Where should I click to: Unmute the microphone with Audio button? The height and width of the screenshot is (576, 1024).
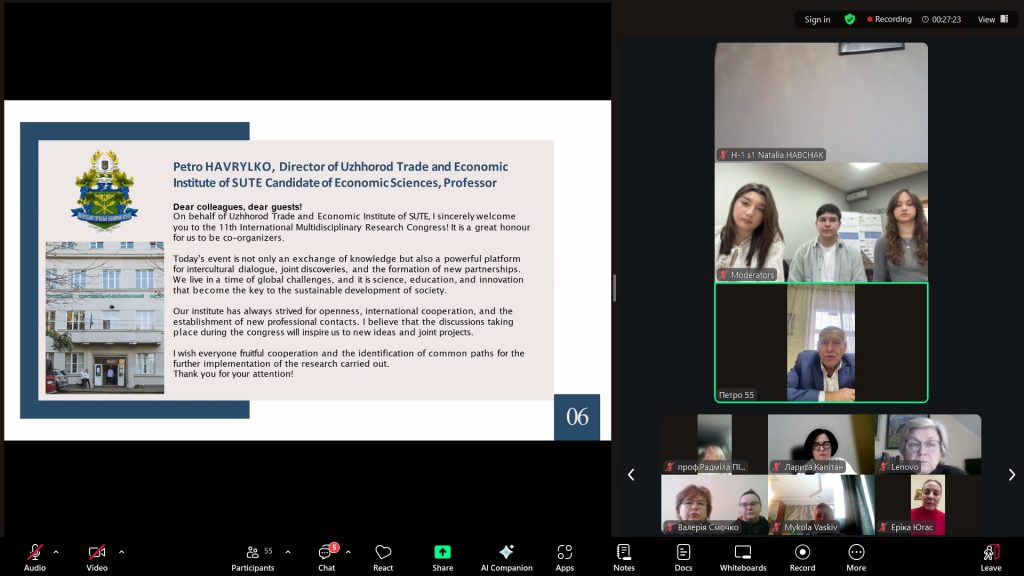pyautogui.click(x=35, y=556)
